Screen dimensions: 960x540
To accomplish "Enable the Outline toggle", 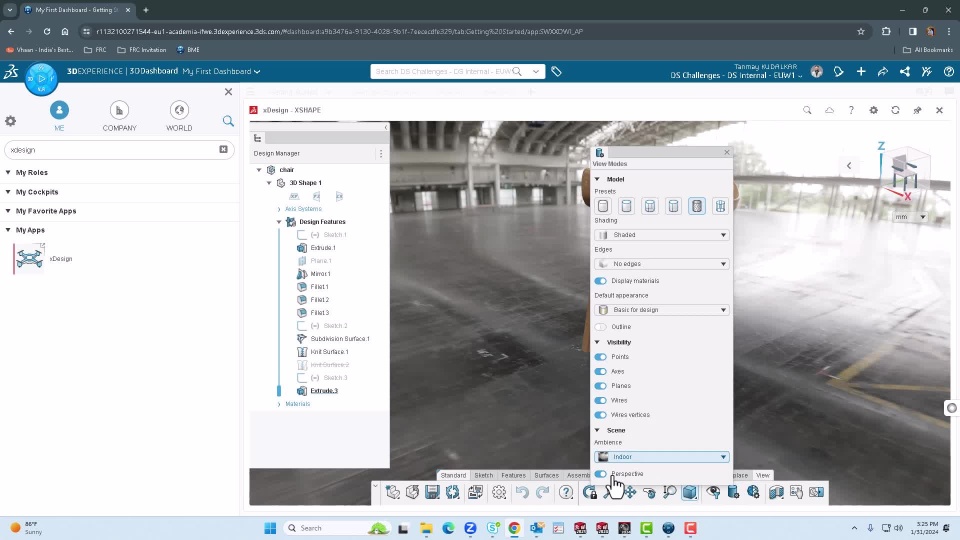I will (x=601, y=327).
